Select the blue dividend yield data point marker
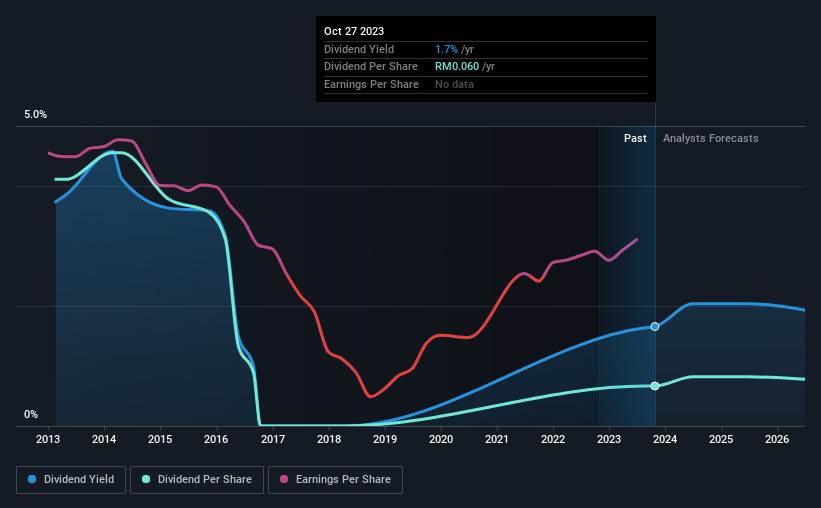Image resolution: width=821 pixels, height=508 pixels. click(x=655, y=326)
